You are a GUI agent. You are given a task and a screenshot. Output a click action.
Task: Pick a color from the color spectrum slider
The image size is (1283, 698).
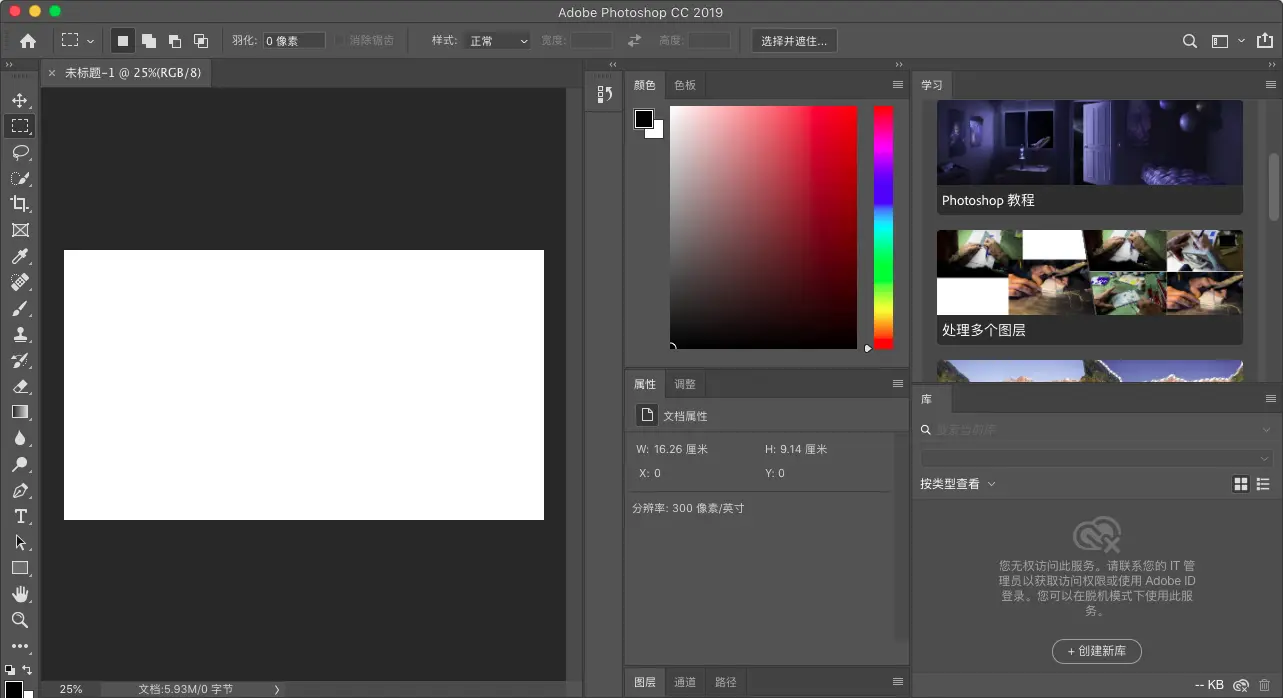[881, 230]
